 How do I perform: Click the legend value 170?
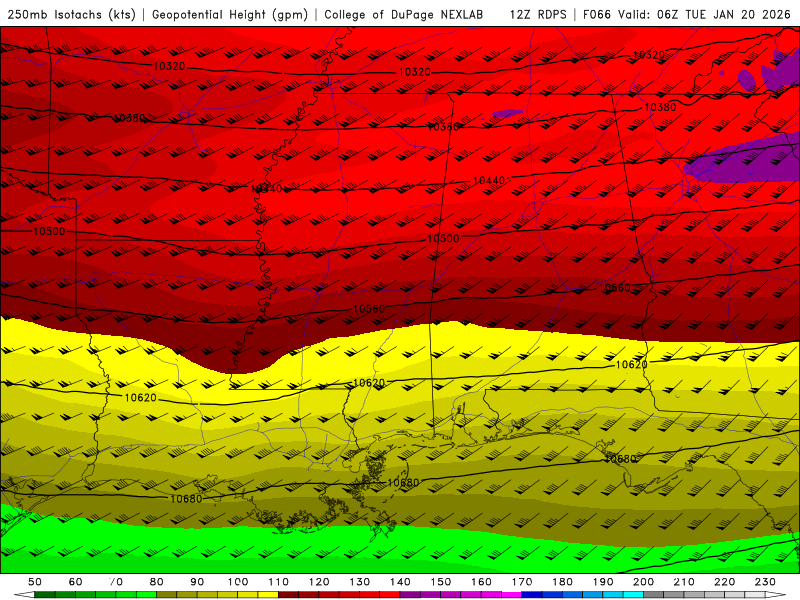pos(522,582)
